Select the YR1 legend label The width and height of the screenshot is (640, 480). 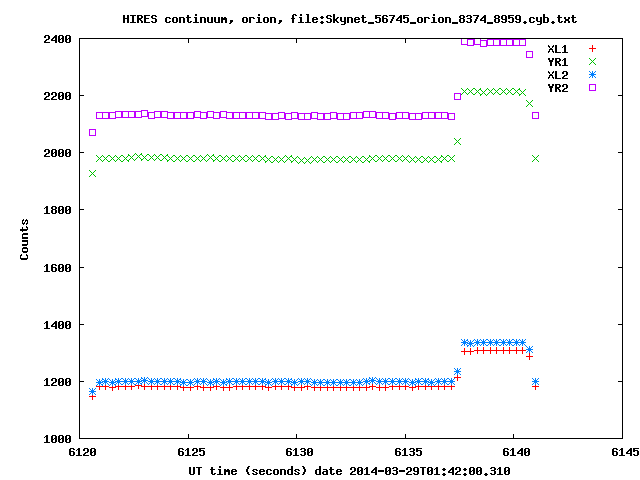point(558,62)
